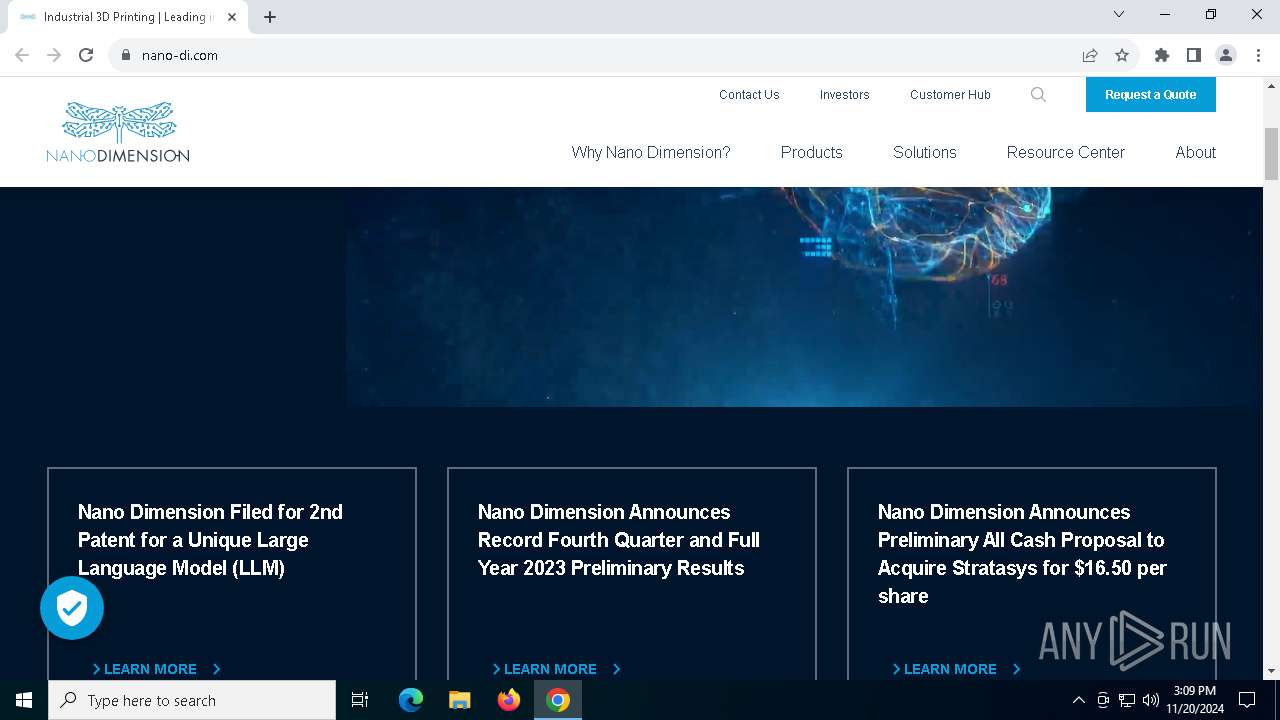Click the Request a Quote button
The width and height of the screenshot is (1280, 720).
(x=1151, y=95)
